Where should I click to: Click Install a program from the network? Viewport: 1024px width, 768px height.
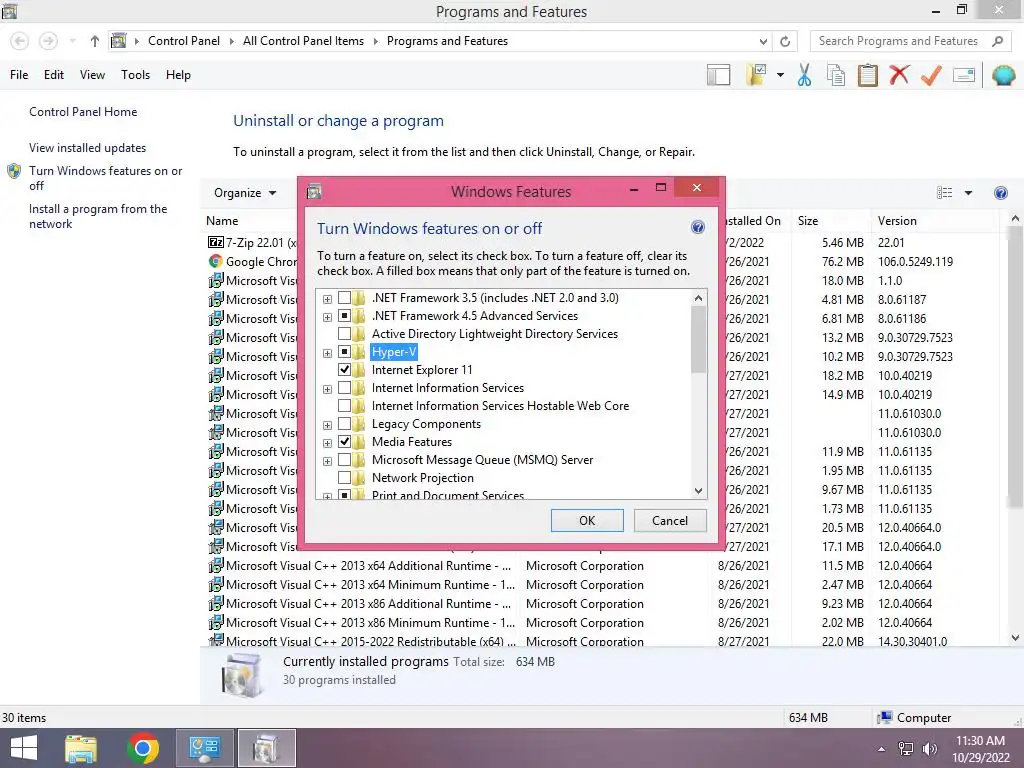click(98, 216)
